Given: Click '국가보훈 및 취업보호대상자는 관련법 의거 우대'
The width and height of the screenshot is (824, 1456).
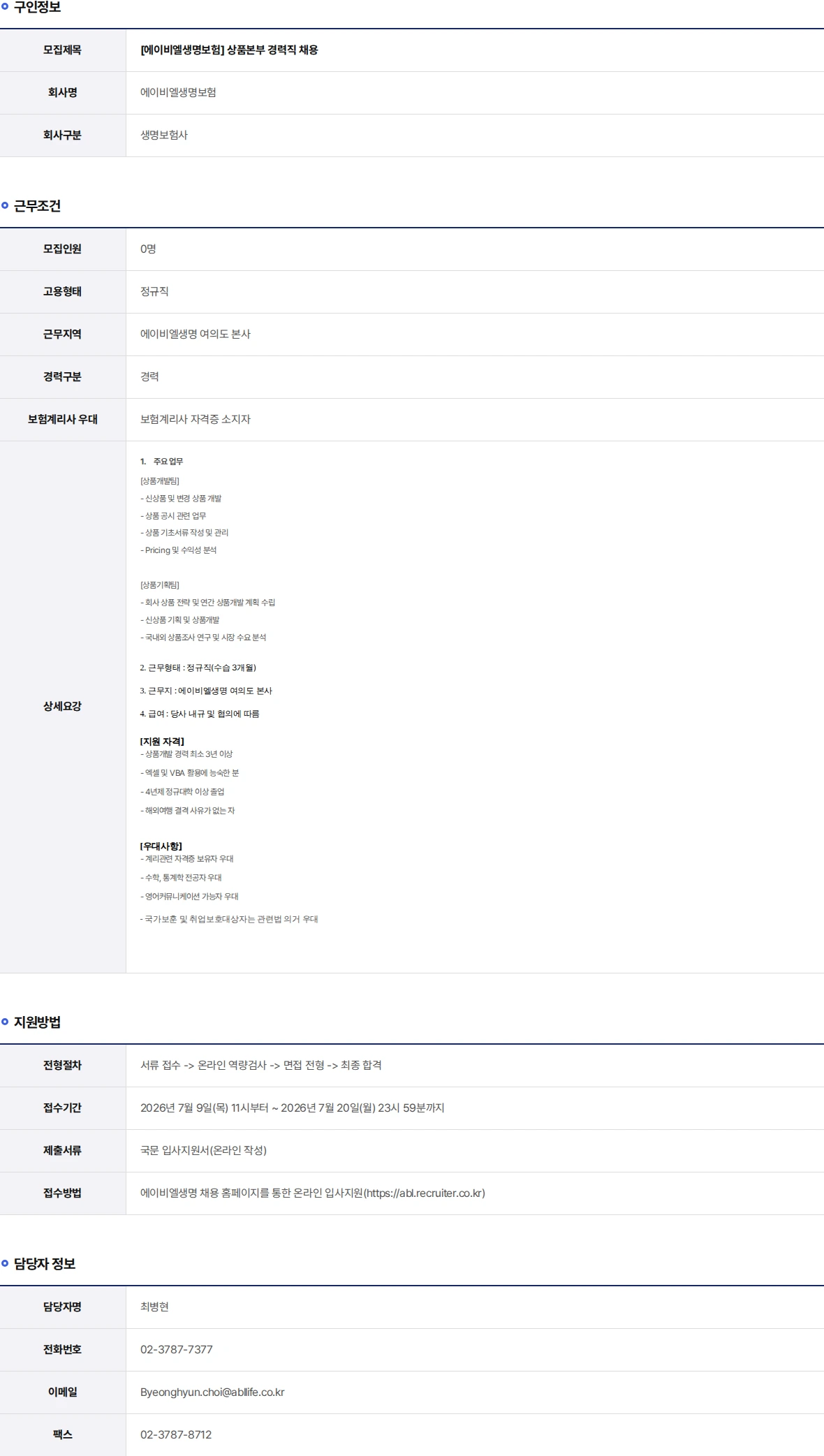Looking at the screenshot, I should 229,920.
